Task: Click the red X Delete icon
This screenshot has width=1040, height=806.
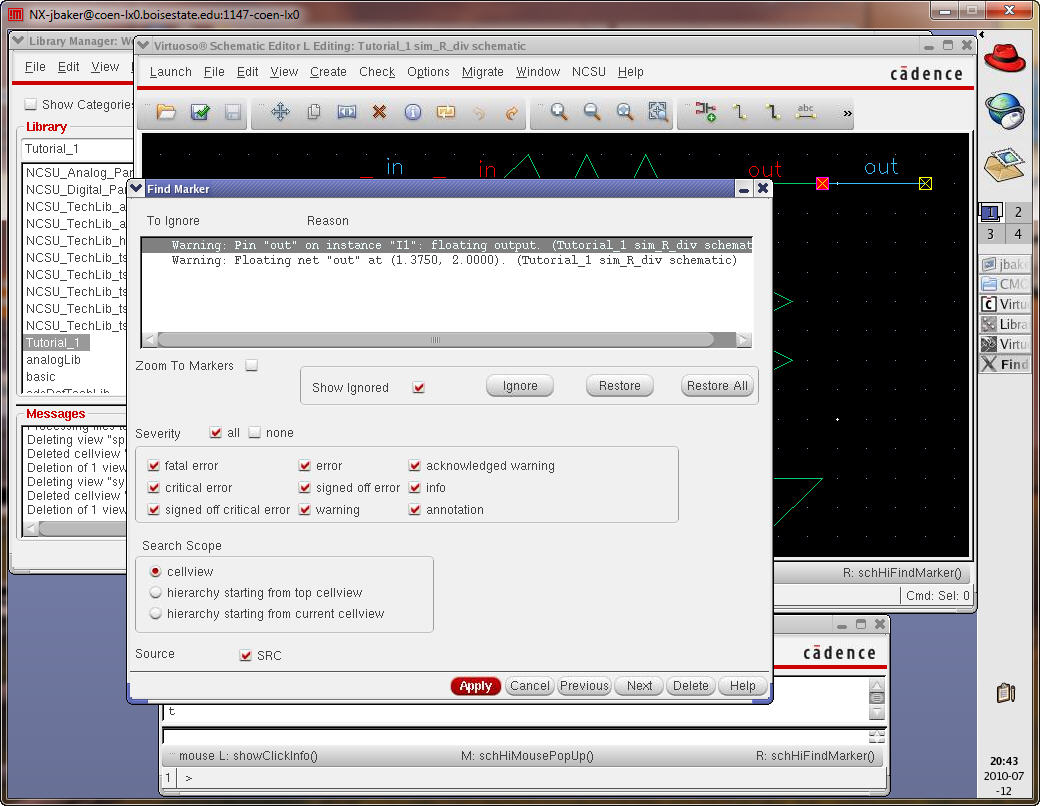Action: 379,112
